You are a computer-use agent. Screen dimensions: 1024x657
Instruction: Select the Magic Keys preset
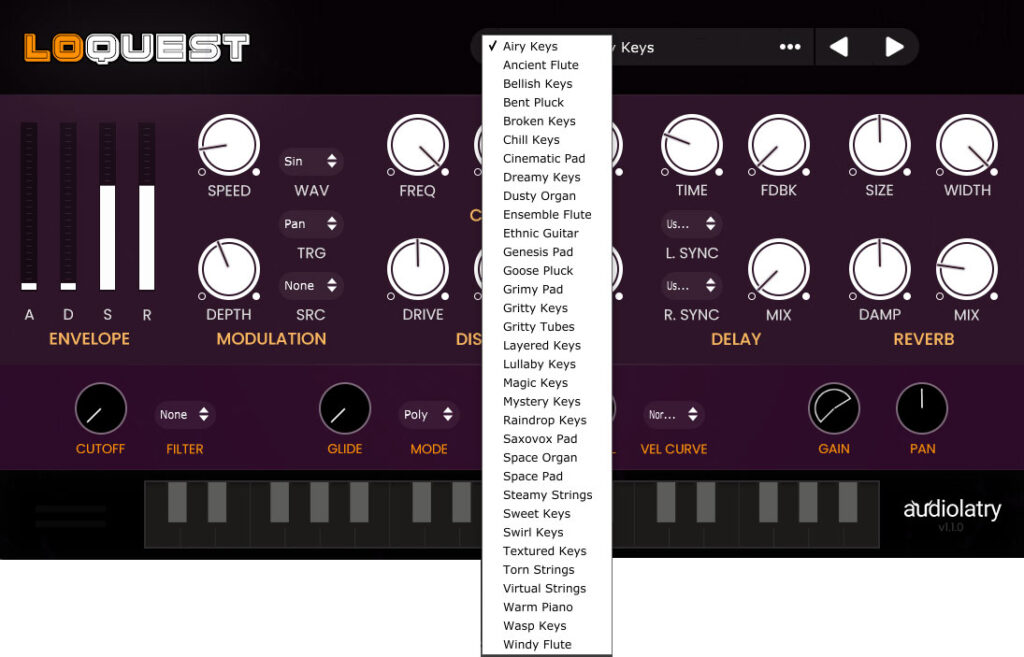pyautogui.click(x=547, y=383)
